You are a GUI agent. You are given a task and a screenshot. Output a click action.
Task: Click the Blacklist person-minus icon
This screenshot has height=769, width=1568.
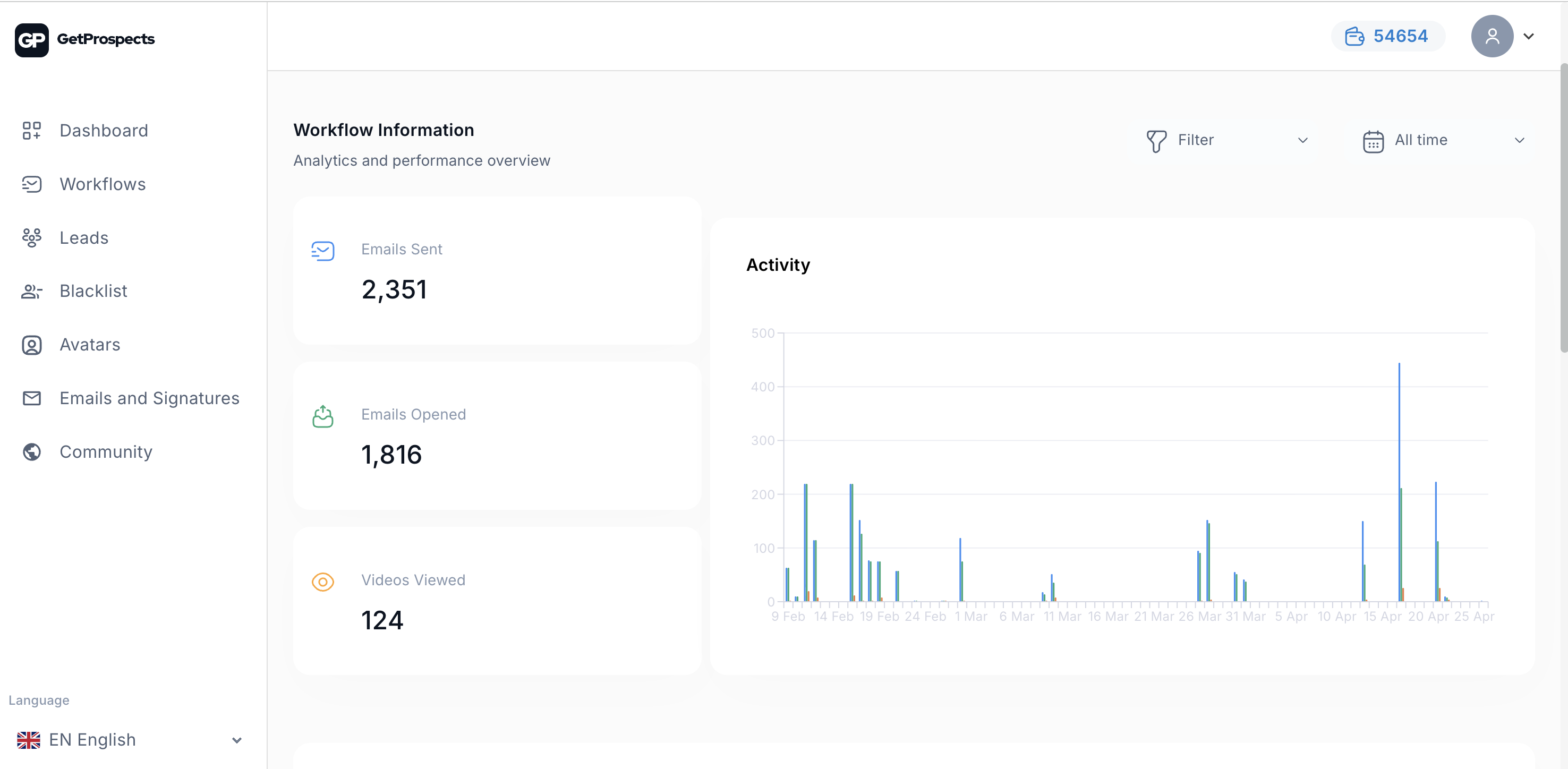pyautogui.click(x=32, y=291)
